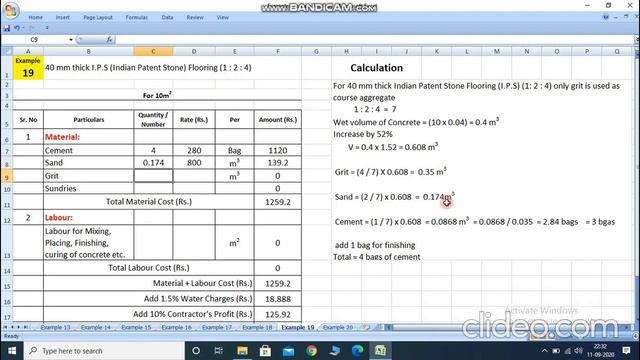
Task: Select the 'Sundries' cell
Action: tap(89, 189)
